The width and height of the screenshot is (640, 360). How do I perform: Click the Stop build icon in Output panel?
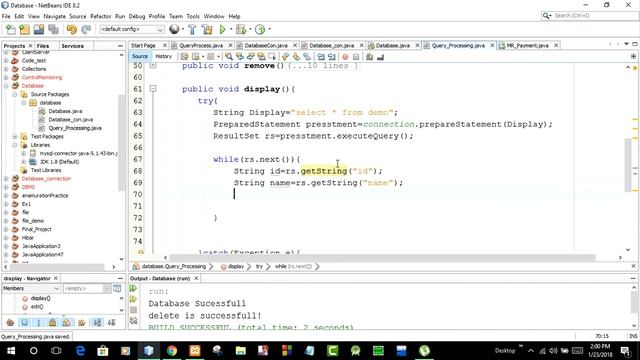[x=133, y=310]
